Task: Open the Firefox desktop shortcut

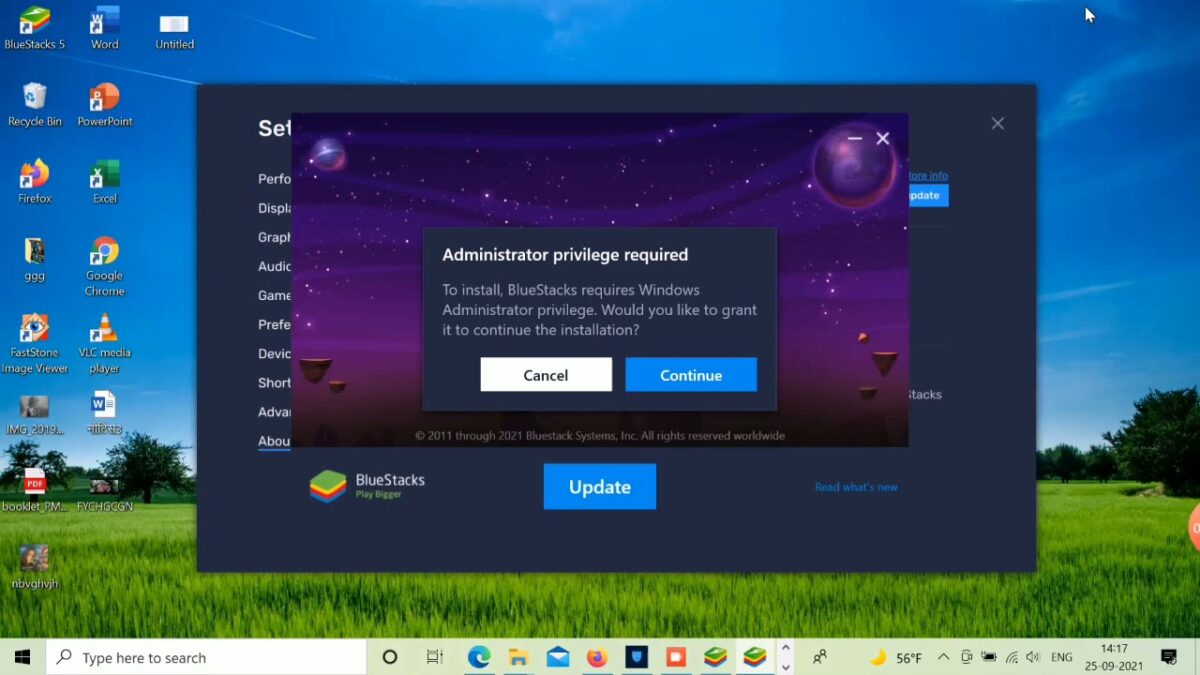Action: click(x=34, y=182)
